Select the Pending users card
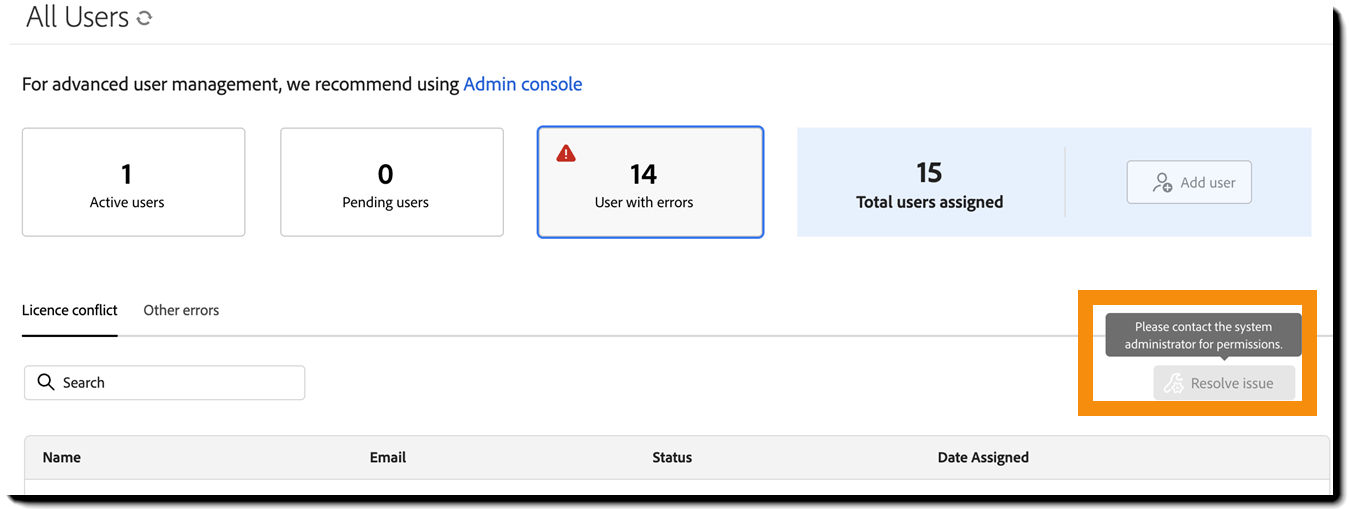This screenshot has height=509, width=1349. [x=391, y=182]
